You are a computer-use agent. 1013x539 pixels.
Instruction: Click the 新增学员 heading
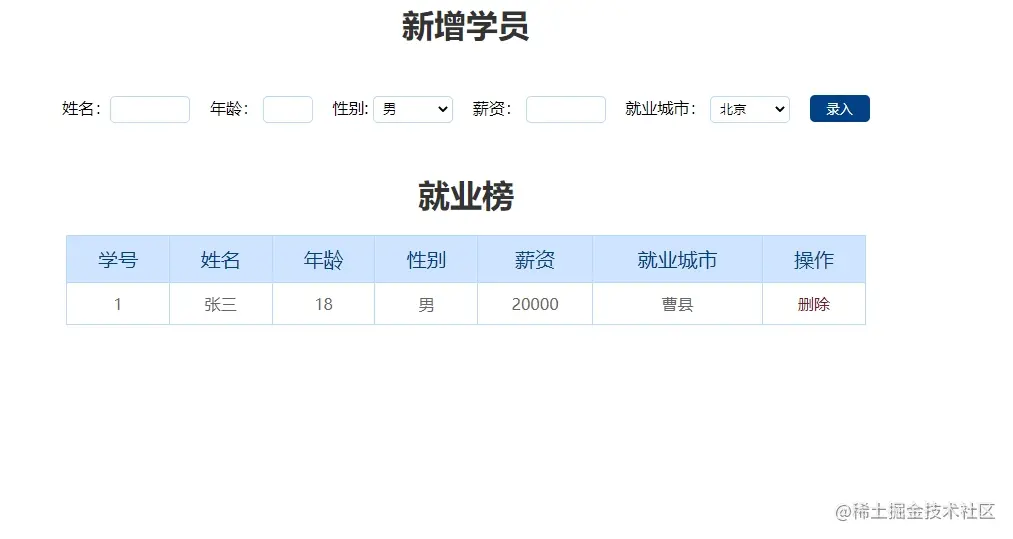click(x=465, y=26)
